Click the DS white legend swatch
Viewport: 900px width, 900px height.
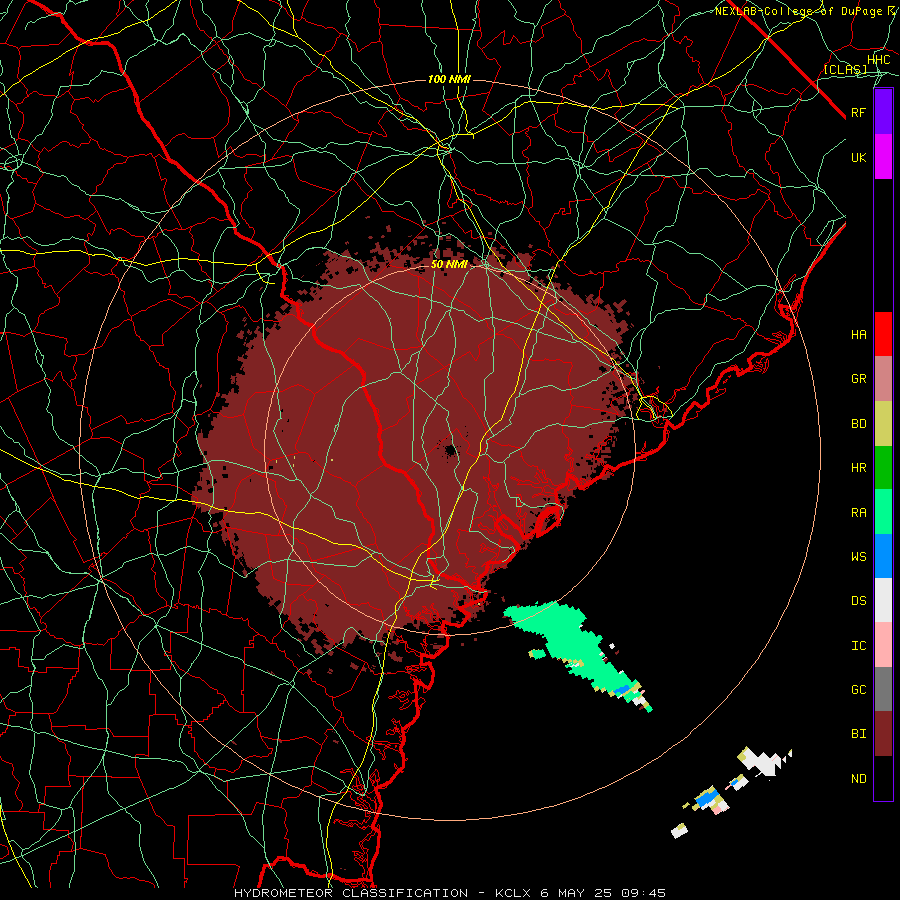(x=883, y=600)
